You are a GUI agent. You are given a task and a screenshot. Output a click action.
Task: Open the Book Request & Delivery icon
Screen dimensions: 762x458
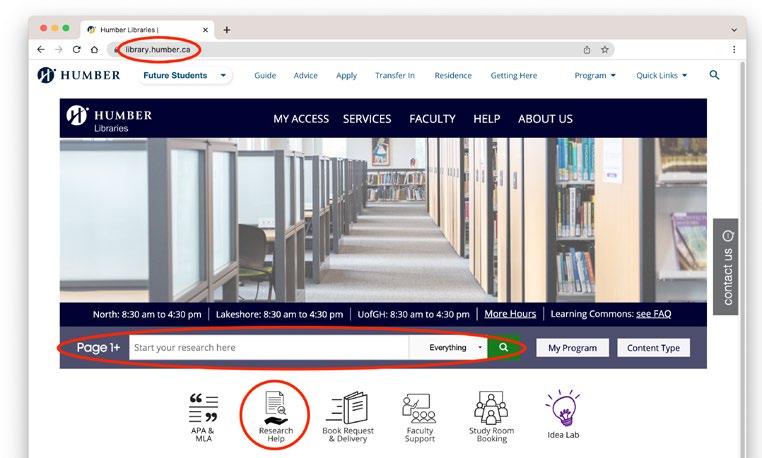[x=348, y=417]
